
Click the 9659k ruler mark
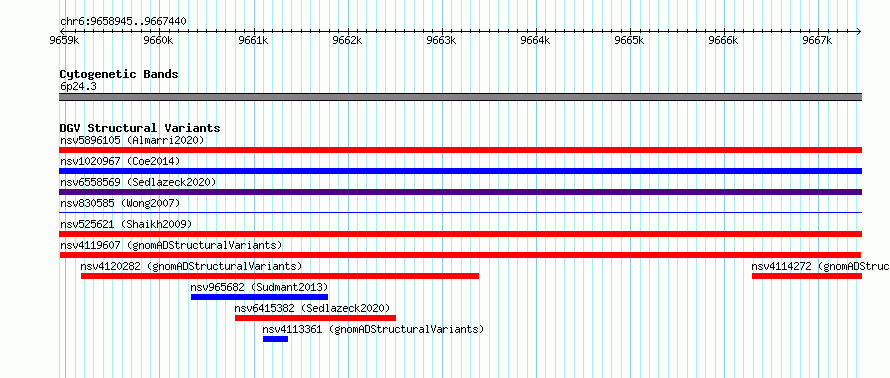click(x=64, y=41)
